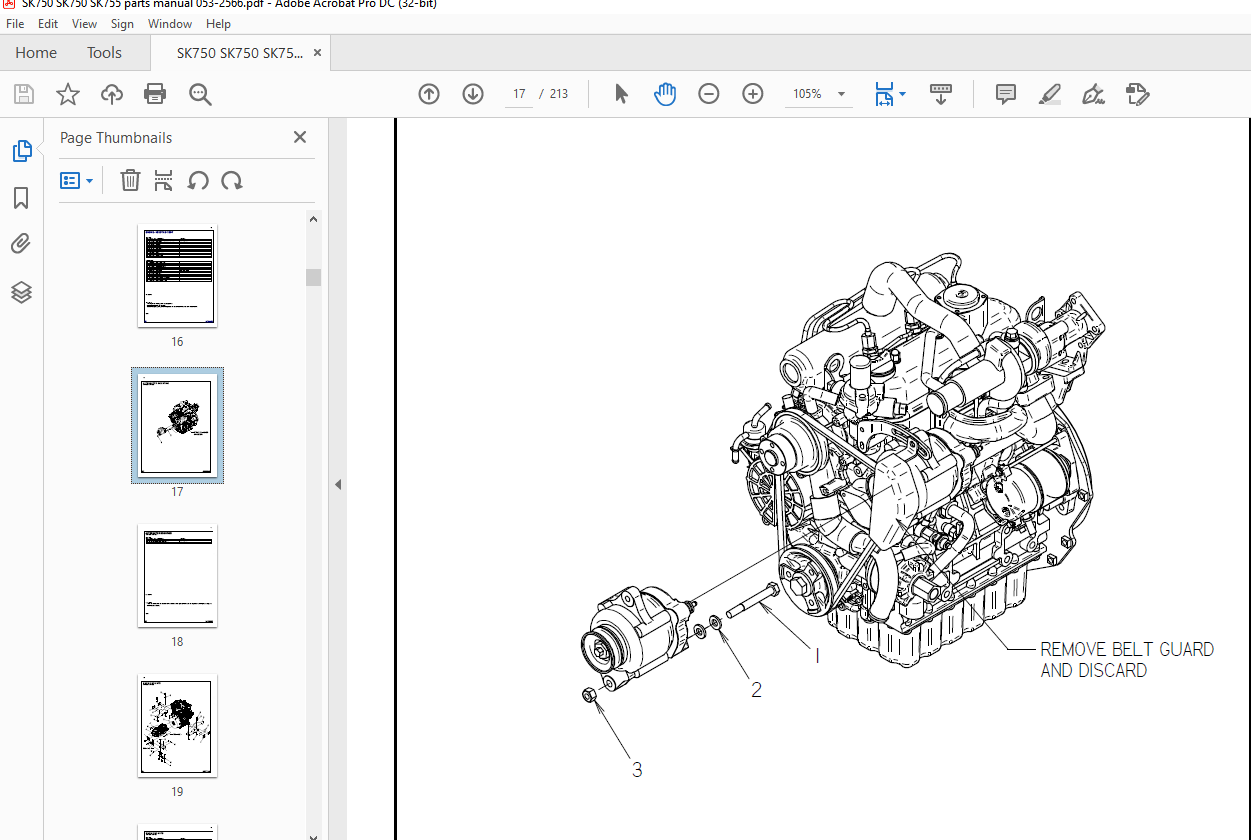Viewport: 1251px width, 840px height.
Task: Select the page 19 thumbnail
Action: (177, 726)
